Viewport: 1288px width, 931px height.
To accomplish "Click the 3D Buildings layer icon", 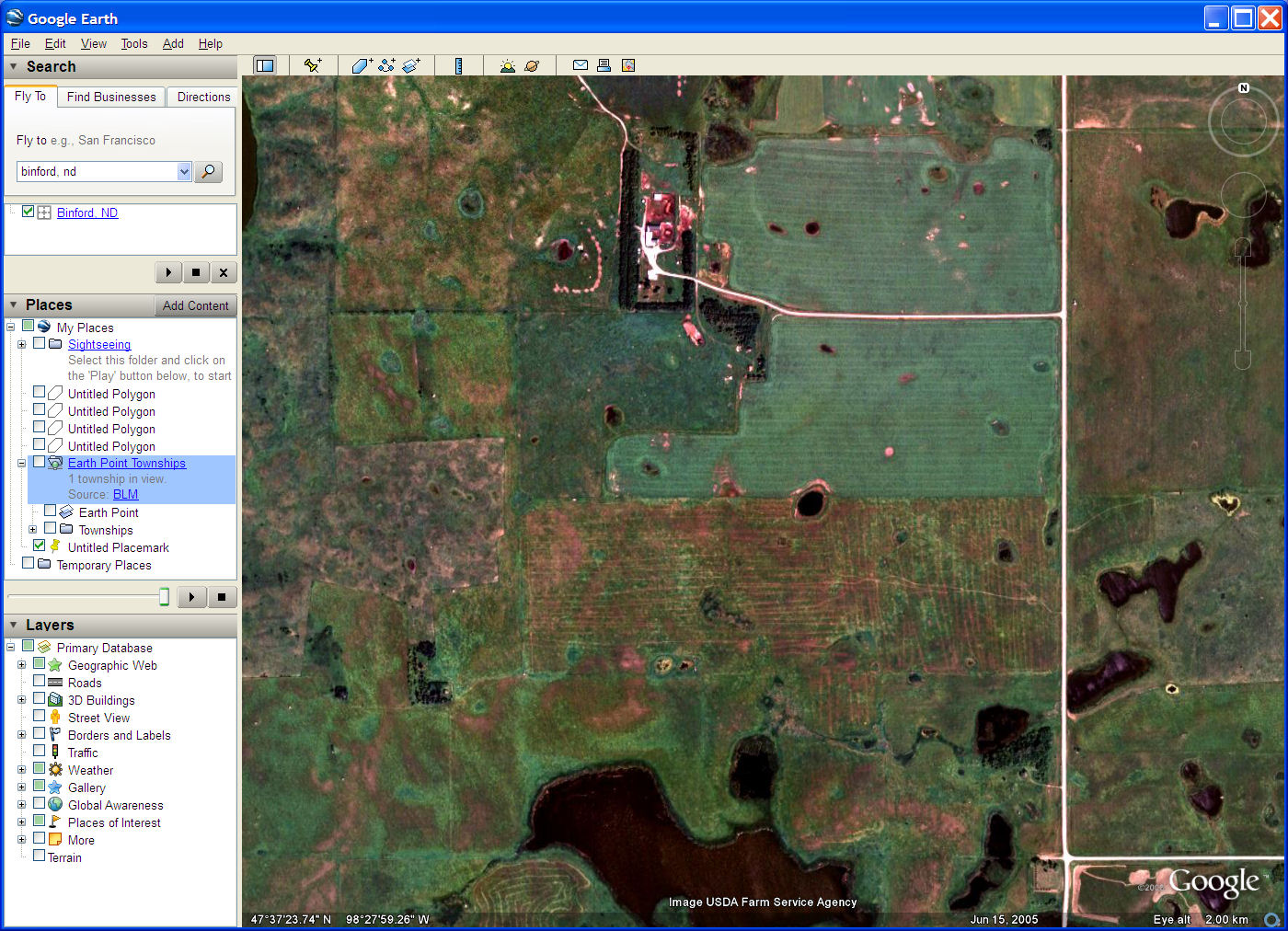I will tap(55, 700).
